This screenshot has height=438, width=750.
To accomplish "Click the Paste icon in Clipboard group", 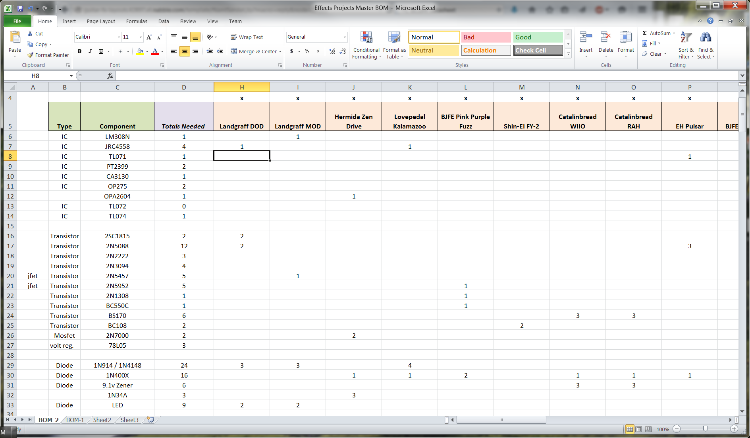I will pyautogui.click(x=15, y=43).
